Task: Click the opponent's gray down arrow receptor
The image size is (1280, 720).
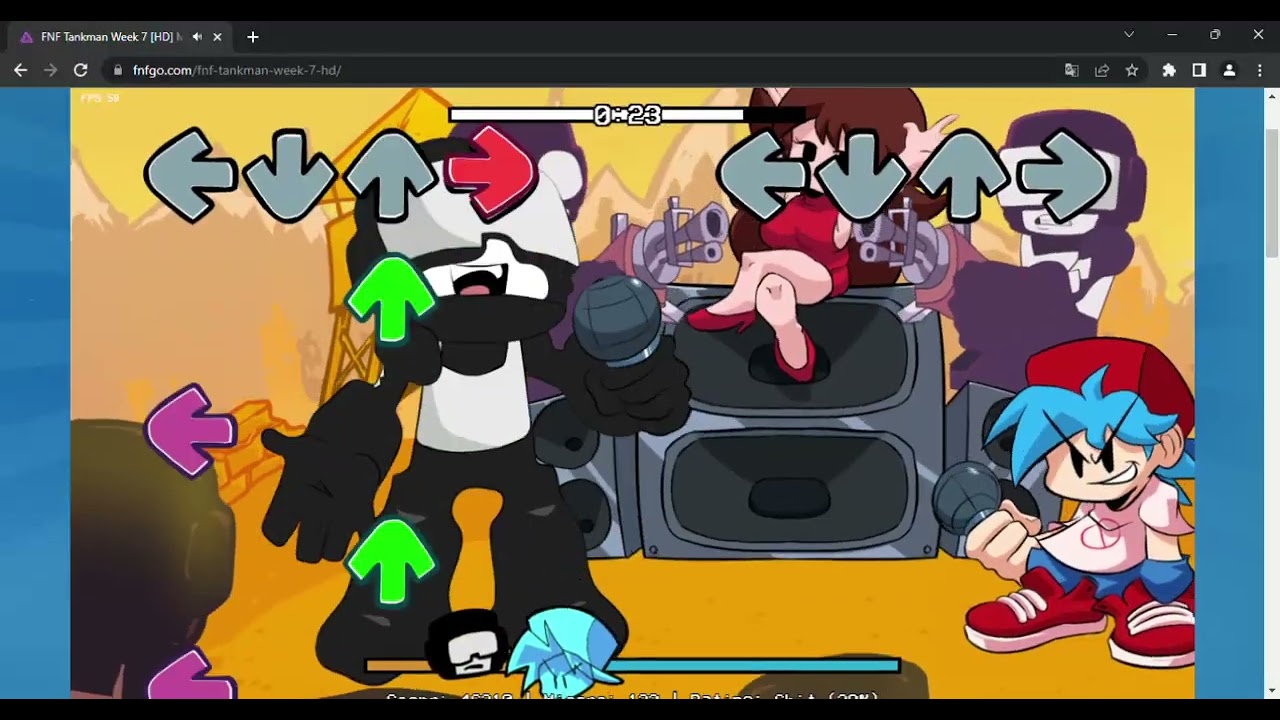Action: [x=290, y=175]
